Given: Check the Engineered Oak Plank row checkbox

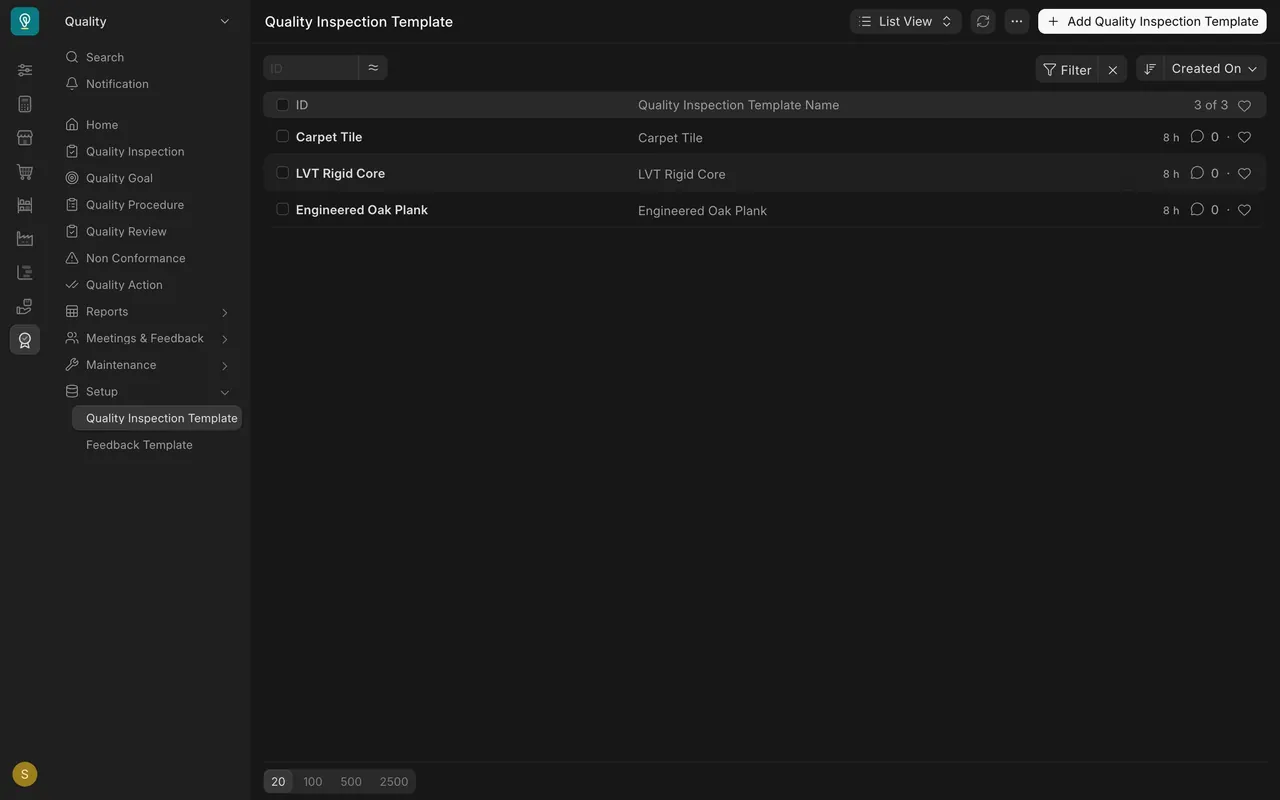Looking at the screenshot, I should 283,209.
